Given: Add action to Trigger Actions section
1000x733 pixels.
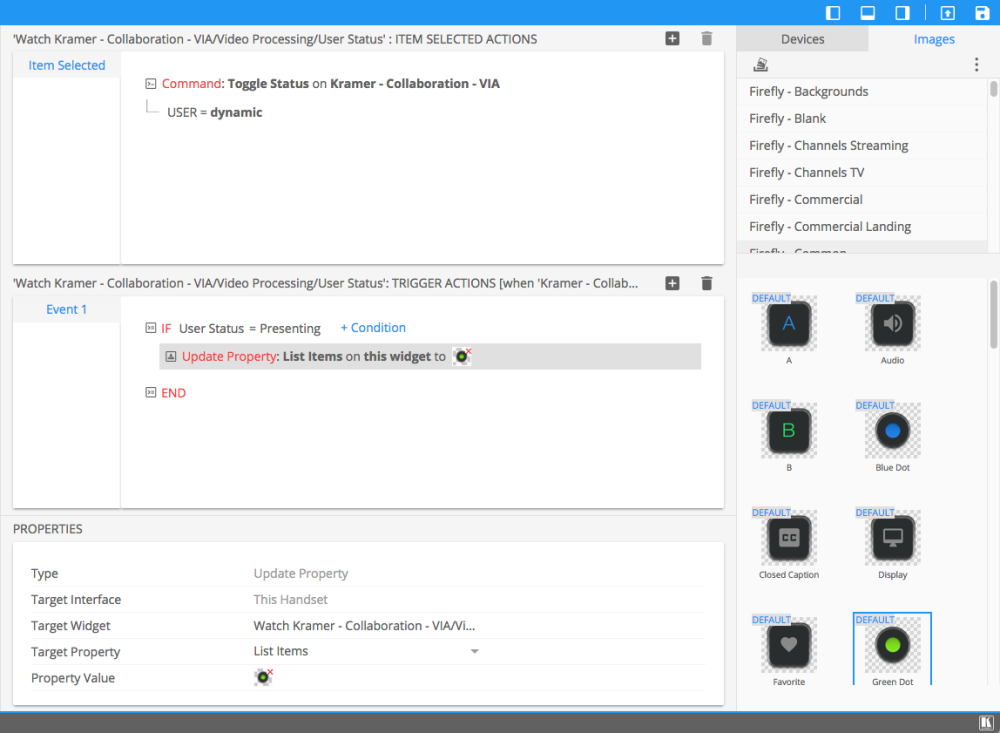Looking at the screenshot, I should (x=672, y=283).
